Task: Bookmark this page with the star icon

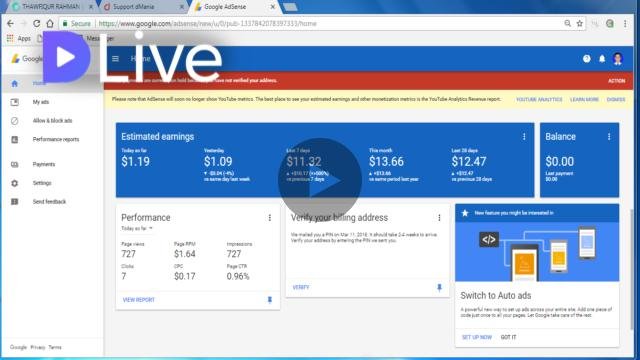Action: [580, 24]
